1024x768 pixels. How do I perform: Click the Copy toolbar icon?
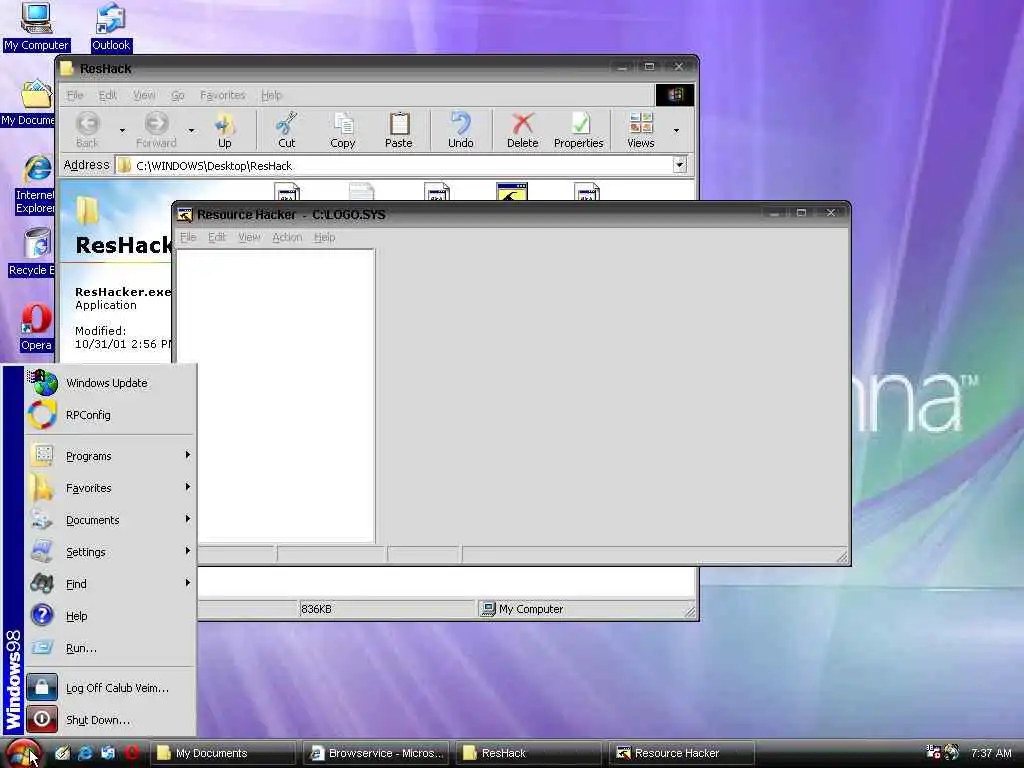pos(342,129)
